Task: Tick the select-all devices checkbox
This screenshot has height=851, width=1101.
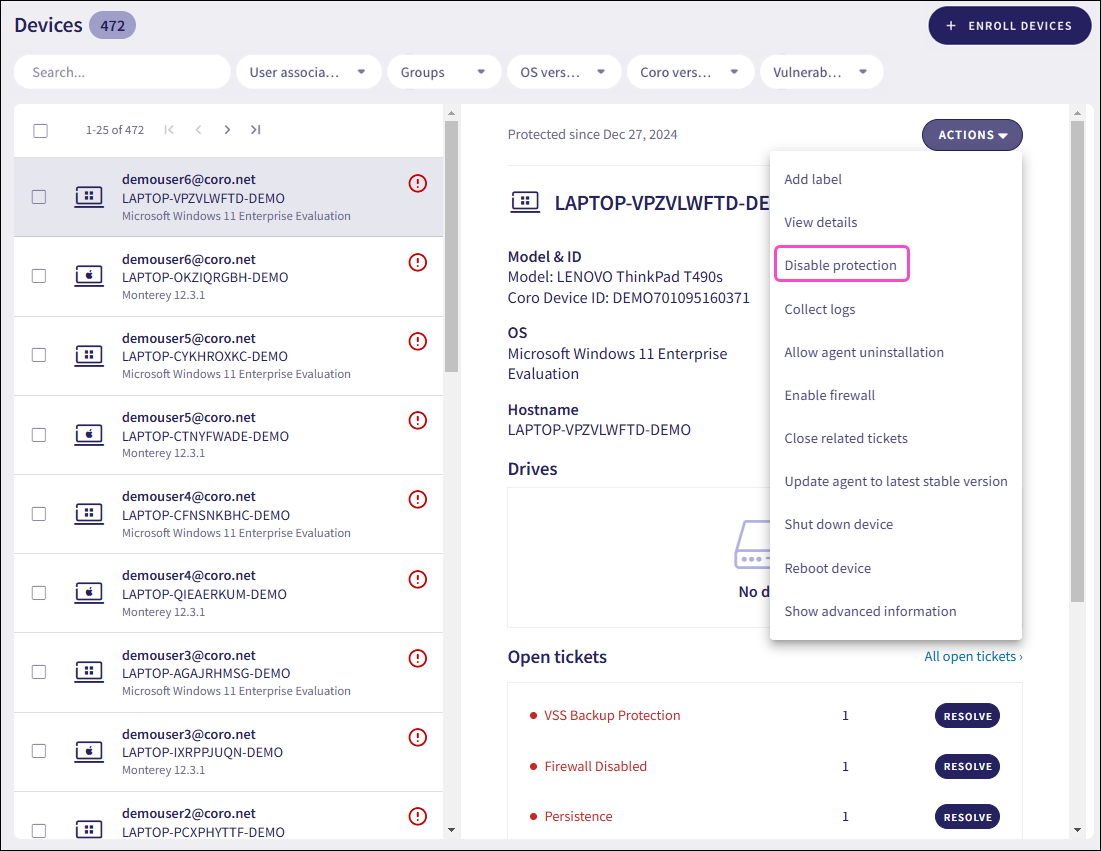Action: pos(41,131)
